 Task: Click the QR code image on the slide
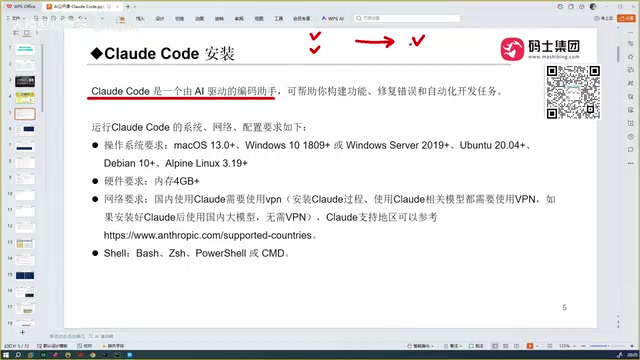[573, 92]
